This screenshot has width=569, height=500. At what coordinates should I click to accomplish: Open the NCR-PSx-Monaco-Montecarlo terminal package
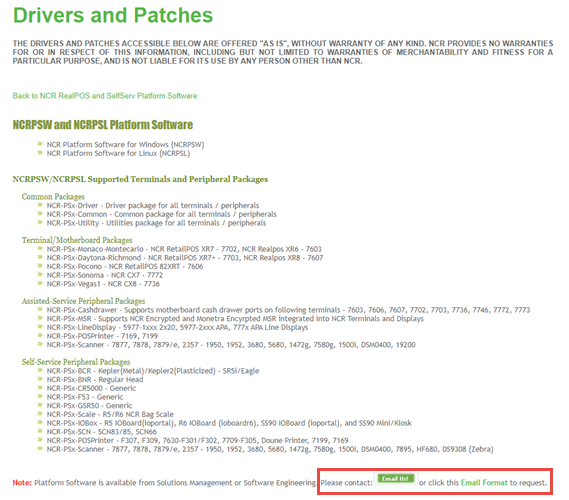pyautogui.click(x=184, y=249)
